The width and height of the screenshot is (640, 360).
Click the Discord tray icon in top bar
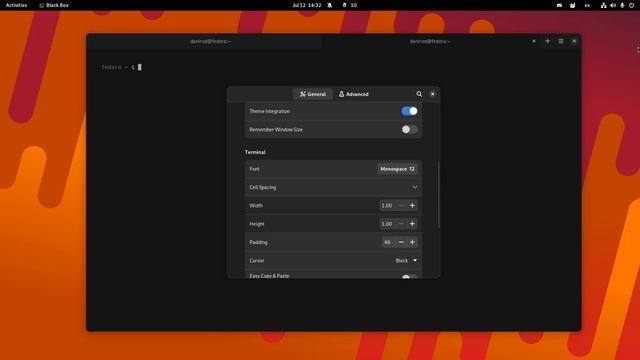[x=559, y=5]
